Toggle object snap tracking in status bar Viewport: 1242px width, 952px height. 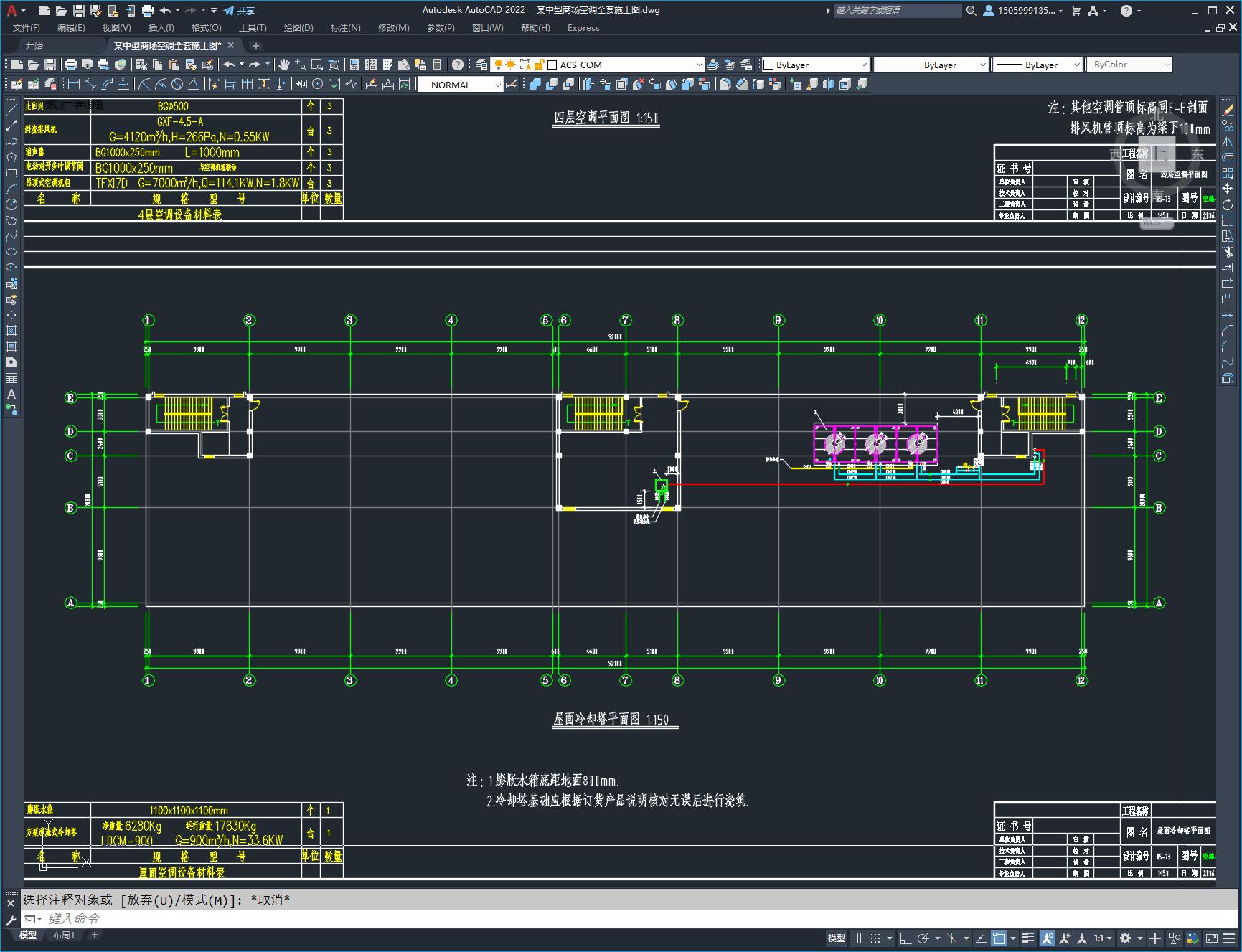(981, 938)
